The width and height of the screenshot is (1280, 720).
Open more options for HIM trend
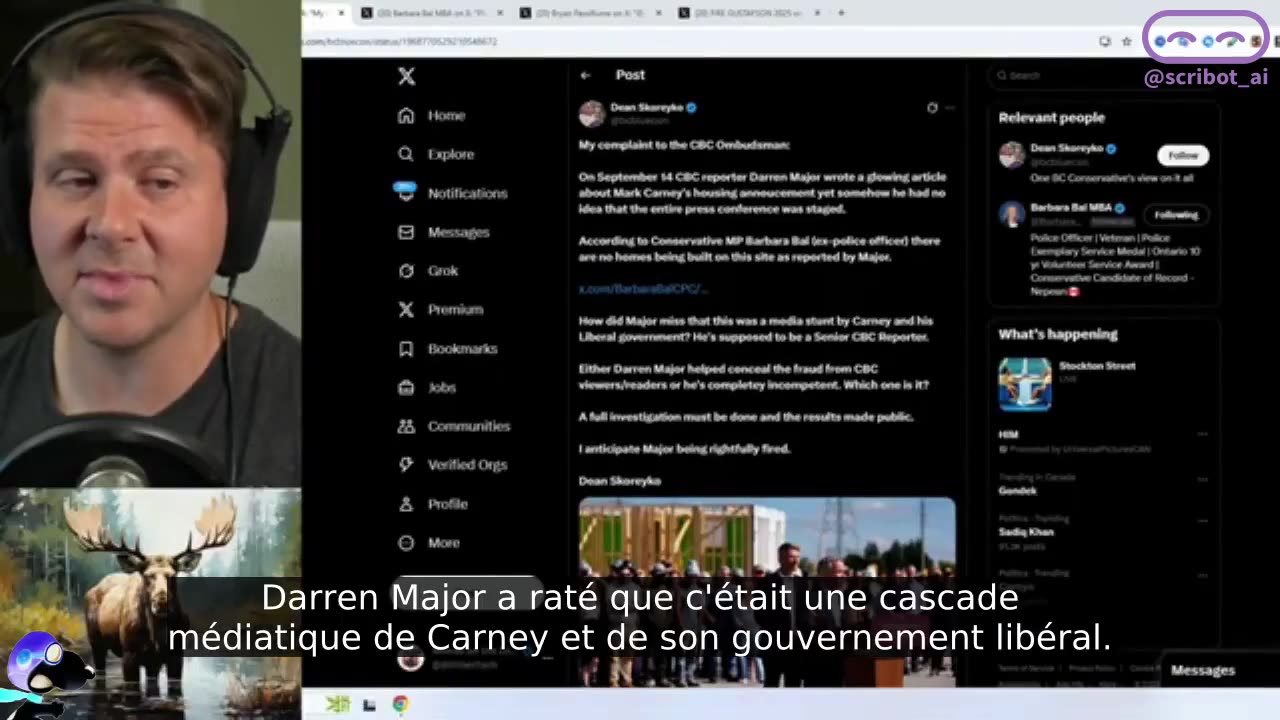[x=1203, y=435]
